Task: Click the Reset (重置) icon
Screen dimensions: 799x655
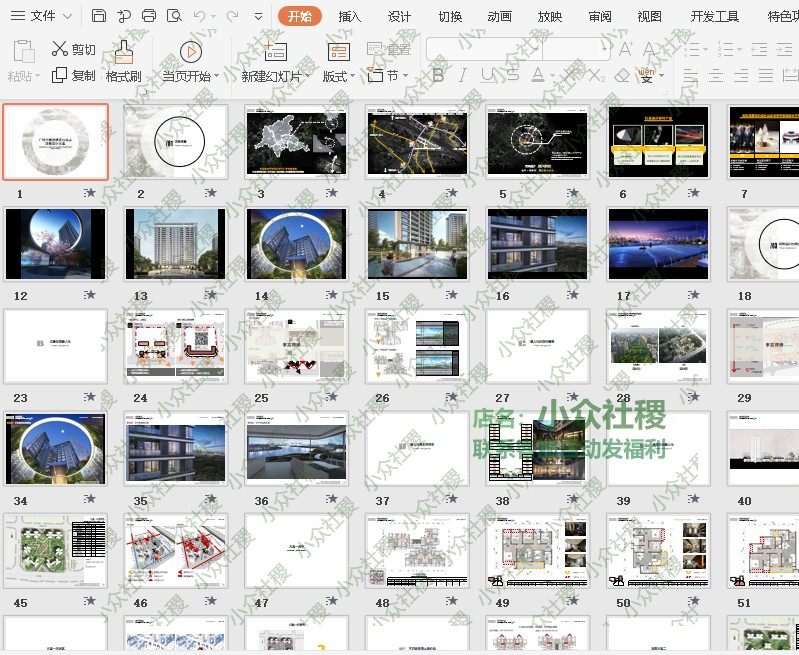Action: click(x=375, y=49)
